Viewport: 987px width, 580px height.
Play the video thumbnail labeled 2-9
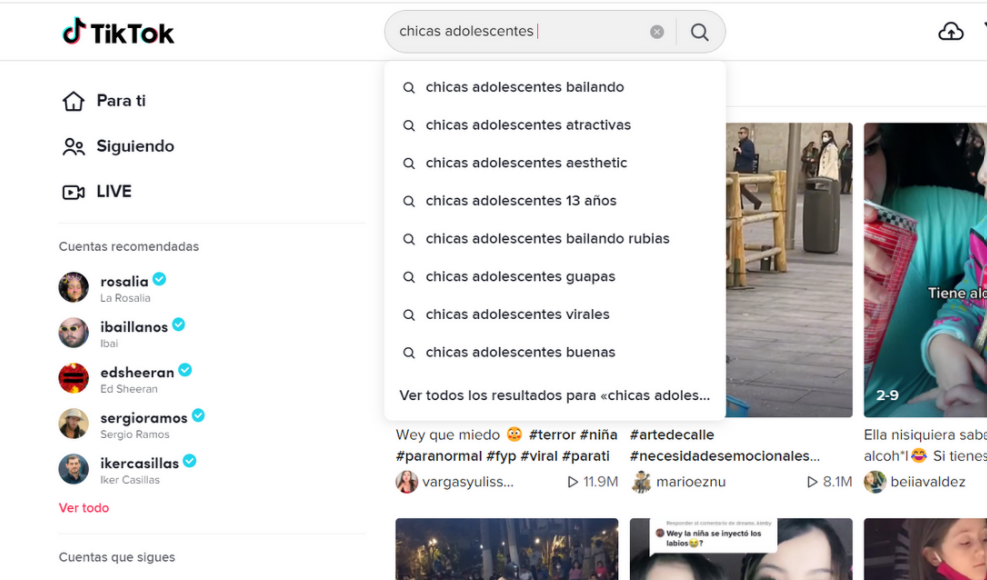coord(925,270)
